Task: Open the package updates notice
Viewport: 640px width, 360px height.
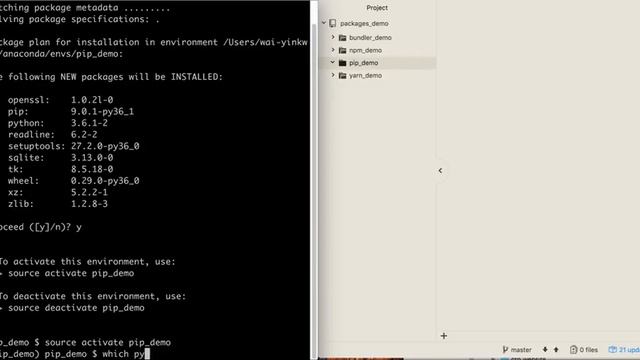Action: (624, 350)
